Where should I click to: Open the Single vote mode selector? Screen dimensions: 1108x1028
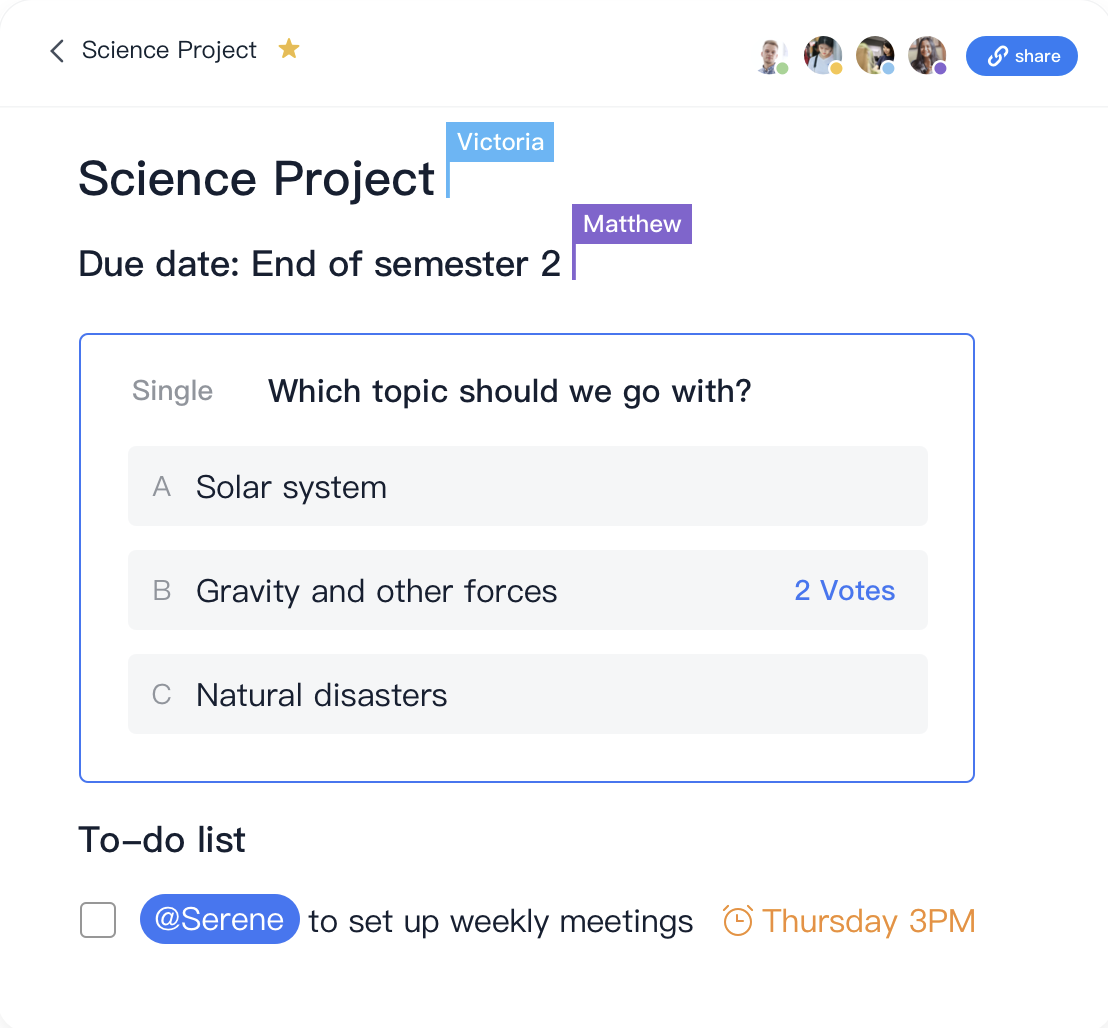[172, 391]
